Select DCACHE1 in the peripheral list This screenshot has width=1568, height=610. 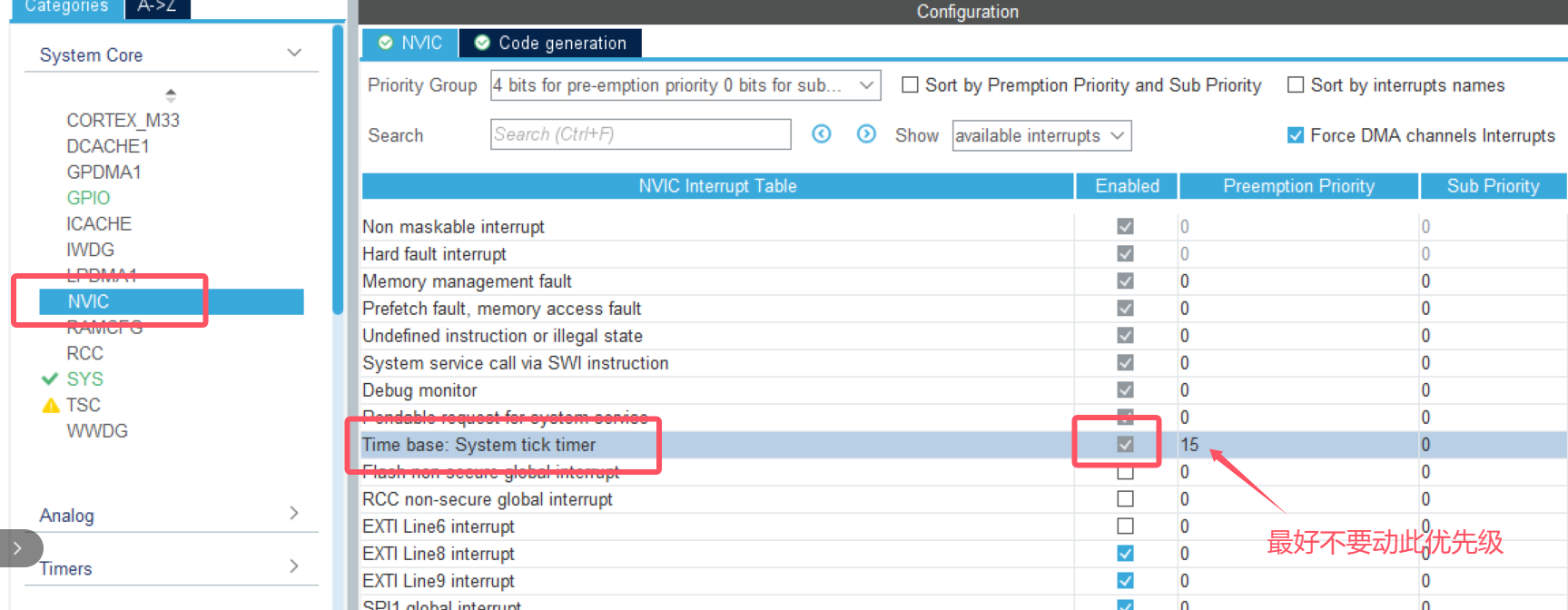tap(108, 146)
